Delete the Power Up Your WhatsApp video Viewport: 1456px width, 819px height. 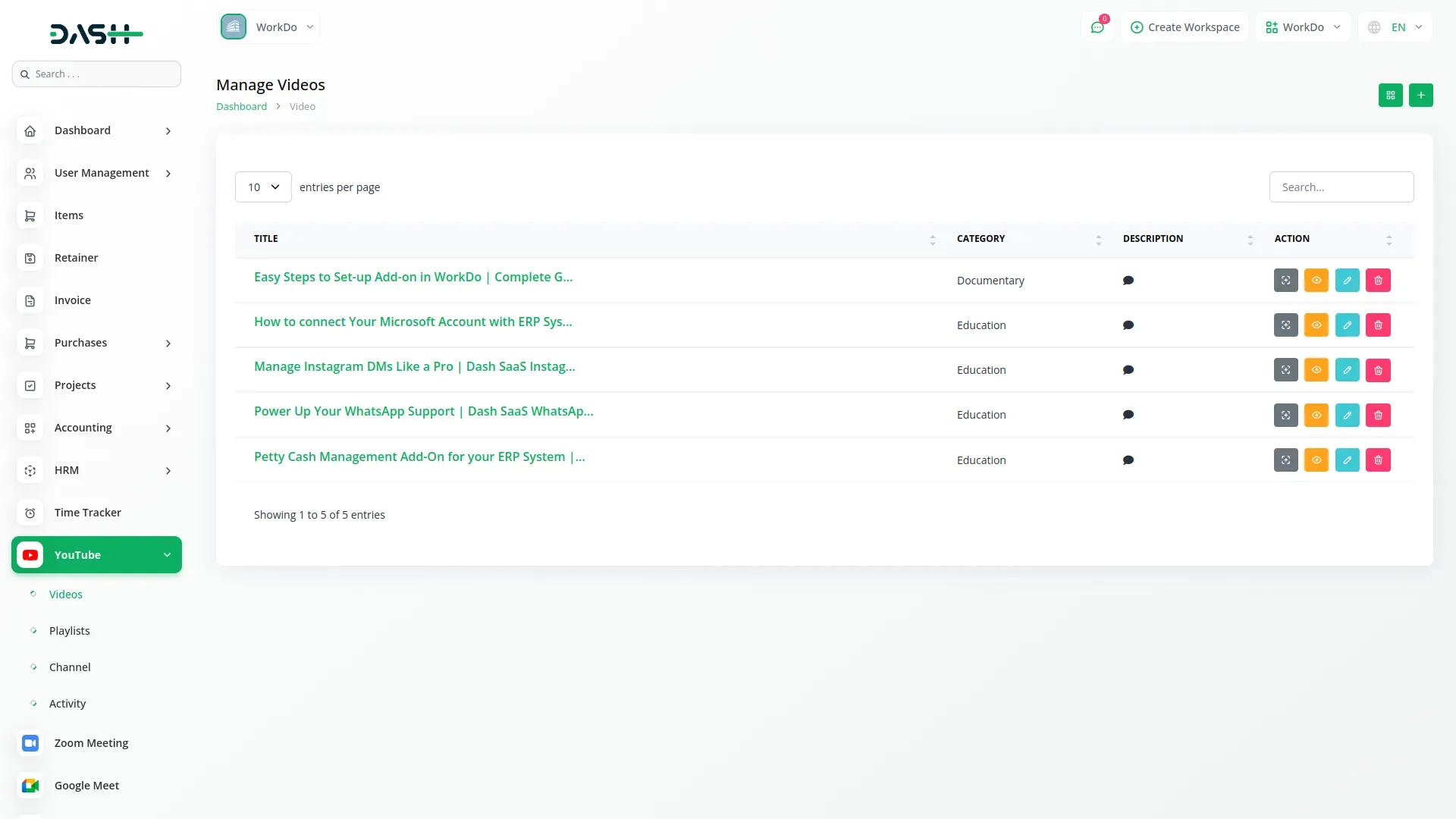pos(1378,415)
